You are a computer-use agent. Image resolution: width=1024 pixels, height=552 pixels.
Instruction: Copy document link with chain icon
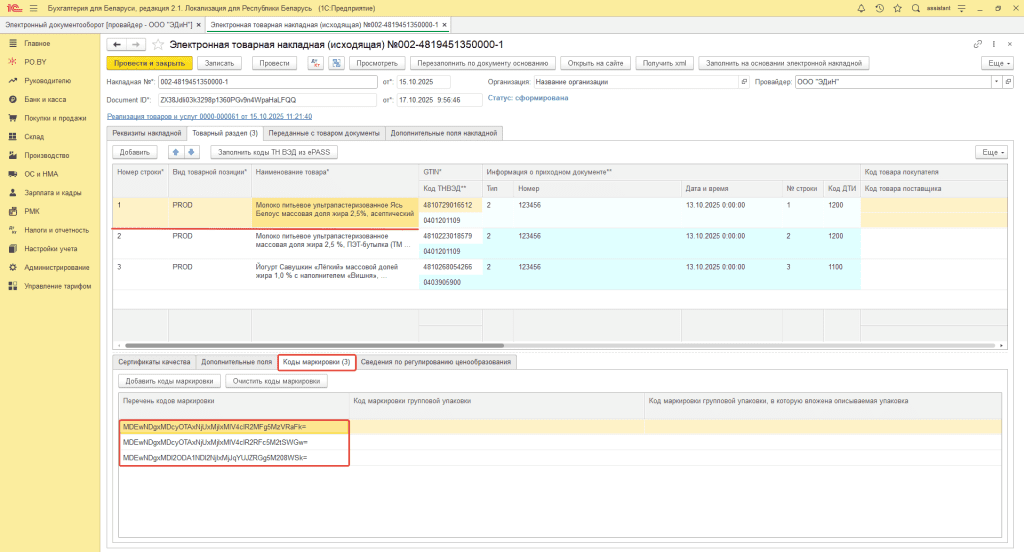tap(978, 45)
